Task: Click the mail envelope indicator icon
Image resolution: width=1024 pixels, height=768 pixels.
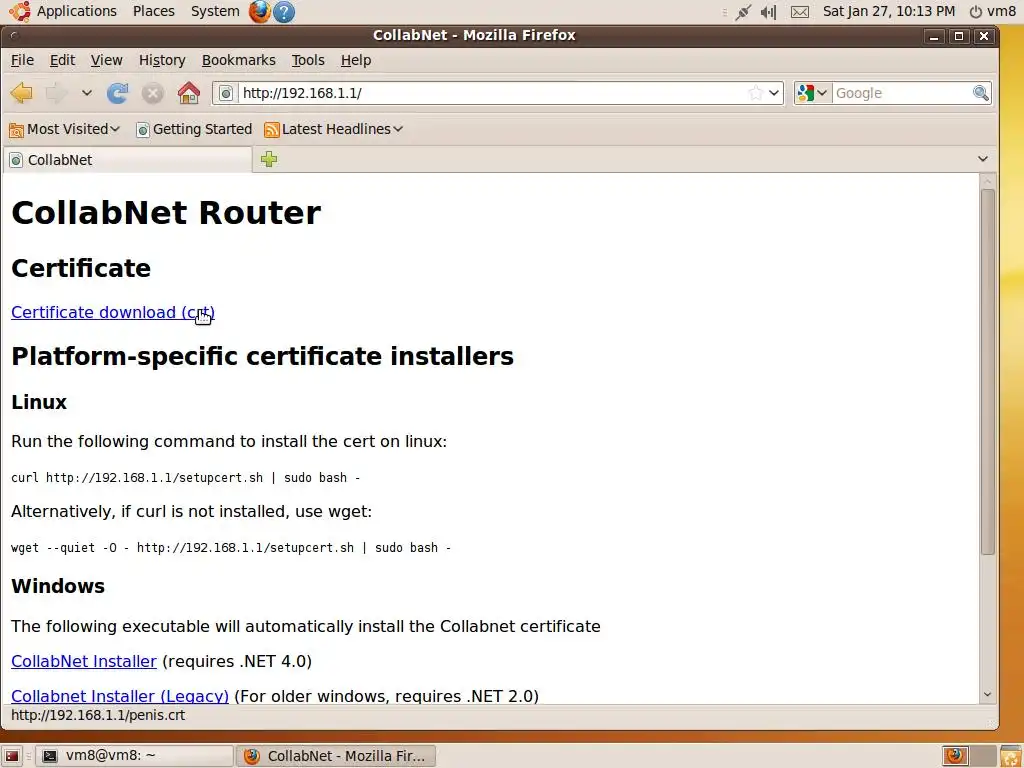Action: coord(800,12)
